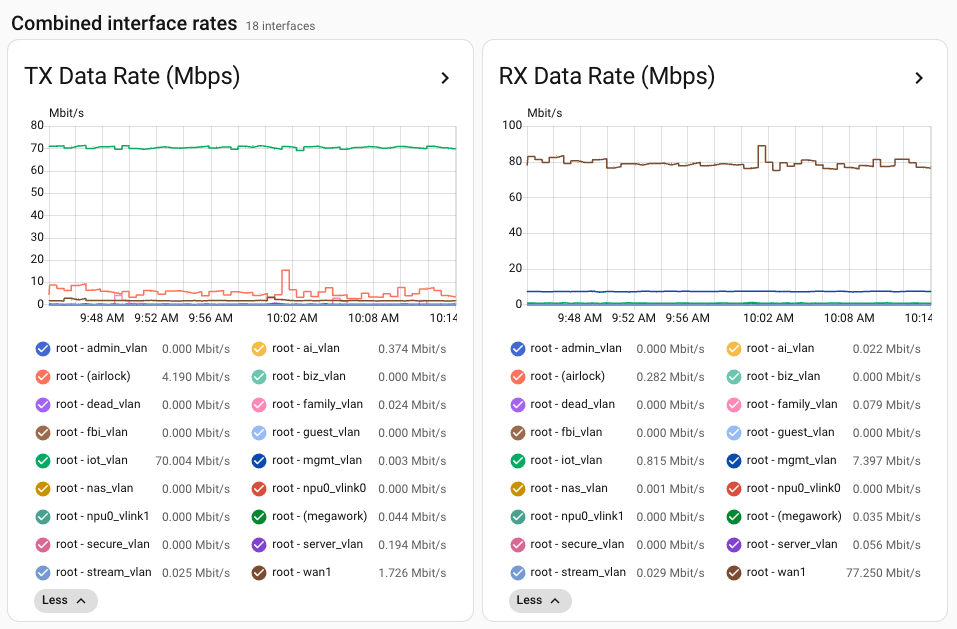This screenshot has width=957, height=629.
Task: Toggle family_vlan checkbox in TX legend
Action: [259, 405]
